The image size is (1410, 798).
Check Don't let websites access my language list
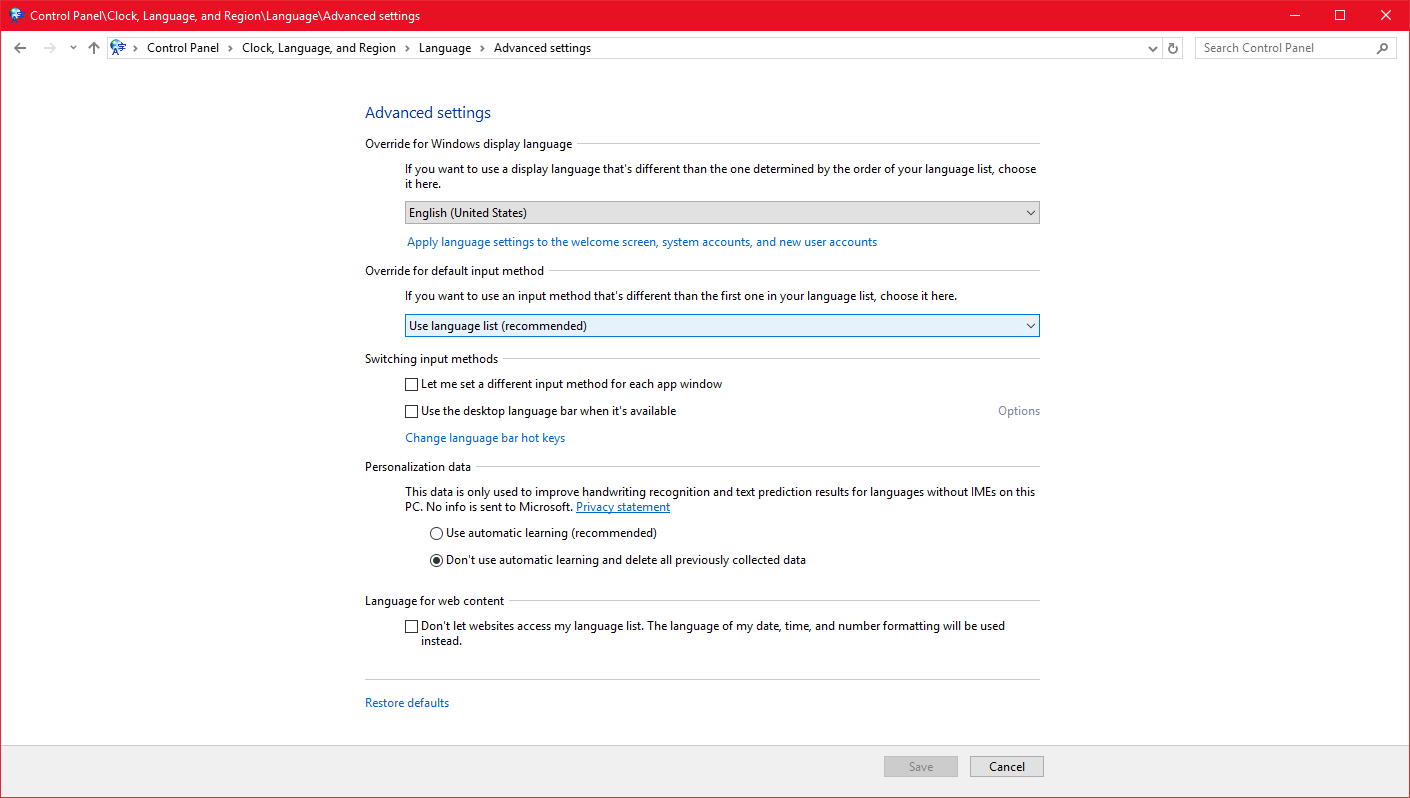411,627
